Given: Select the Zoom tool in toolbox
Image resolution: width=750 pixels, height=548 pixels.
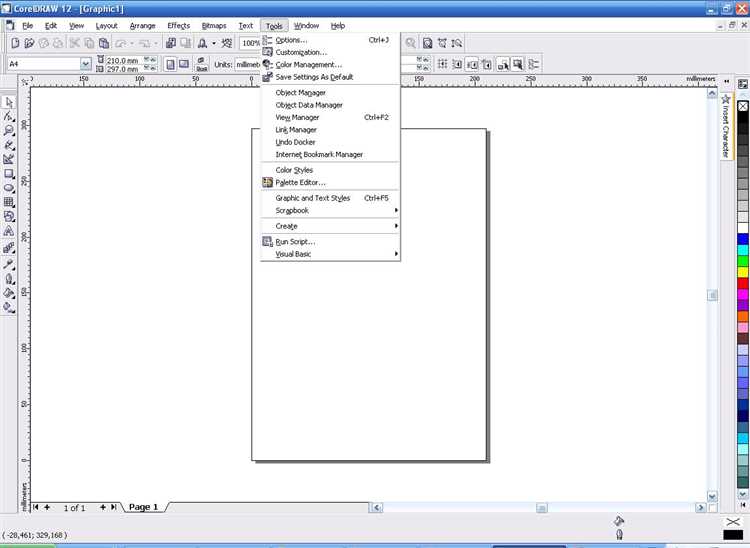Looking at the screenshot, I should pos(9,131).
